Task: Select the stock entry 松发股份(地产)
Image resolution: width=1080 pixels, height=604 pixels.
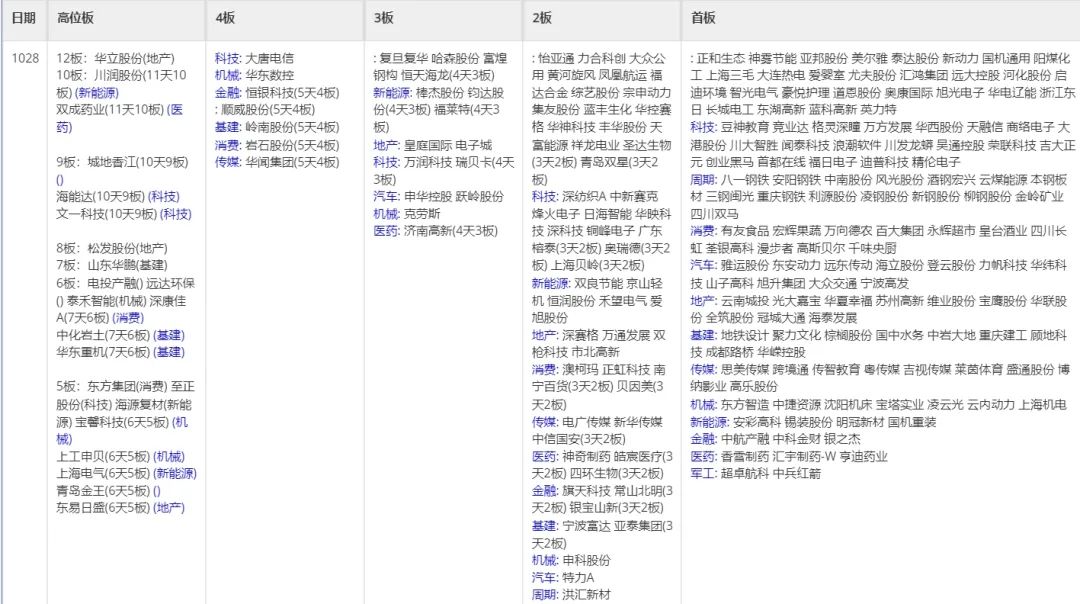Action: tap(127, 249)
